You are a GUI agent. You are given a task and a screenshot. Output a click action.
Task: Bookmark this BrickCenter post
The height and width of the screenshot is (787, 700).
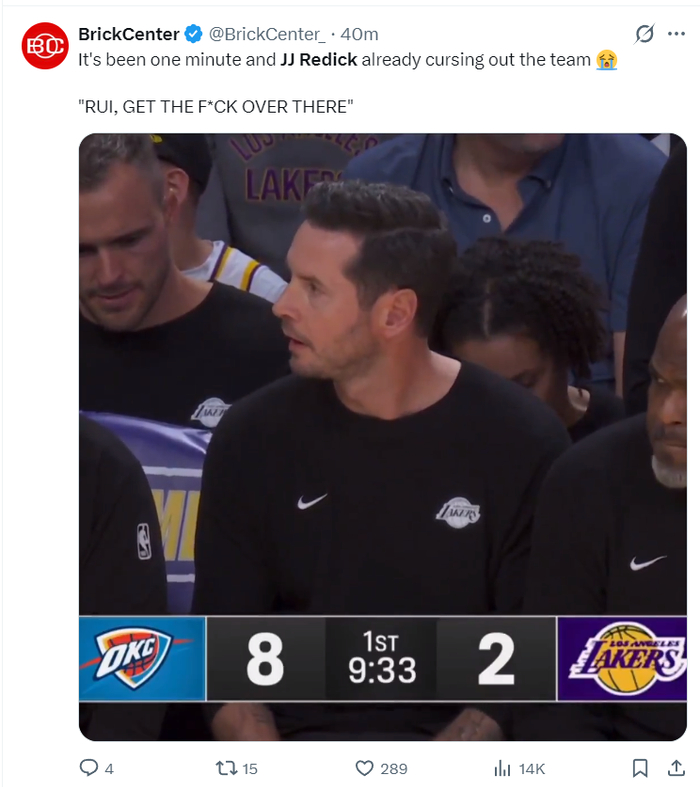pyautogui.click(x=640, y=768)
